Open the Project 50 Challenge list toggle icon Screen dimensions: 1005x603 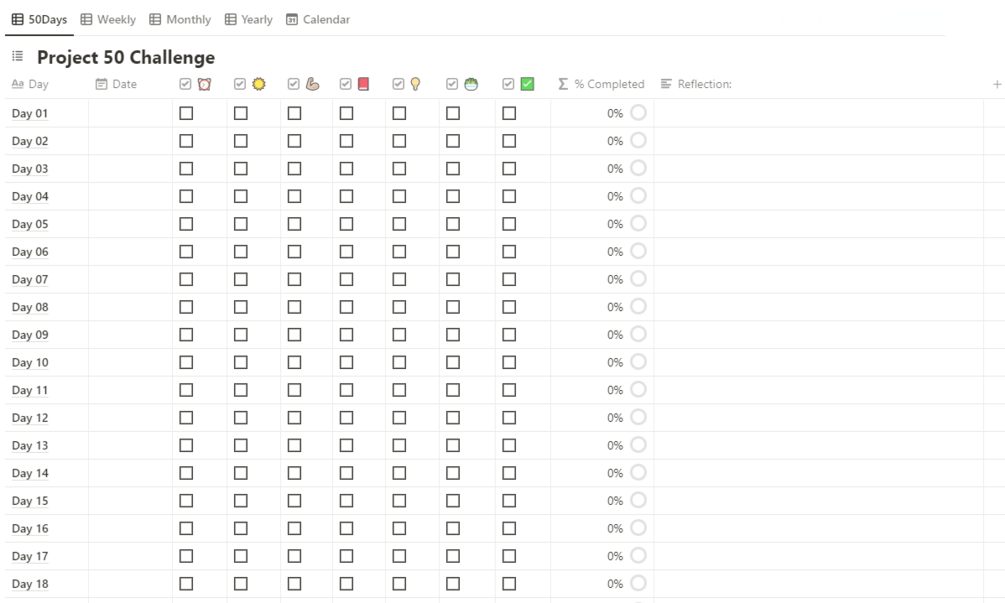(x=18, y=57)
